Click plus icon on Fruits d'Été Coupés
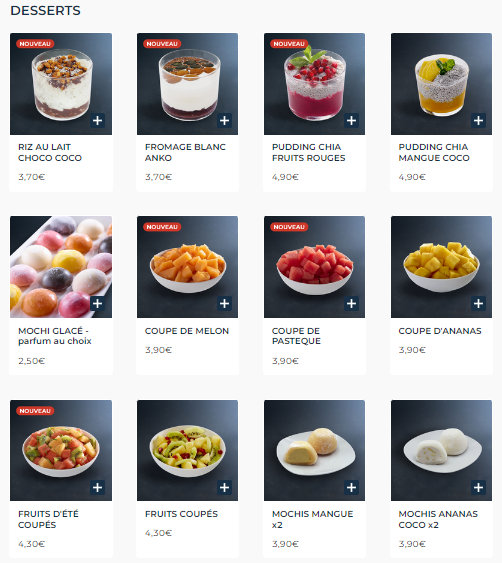The image size is (502, 563). click(x=97, y=488)
